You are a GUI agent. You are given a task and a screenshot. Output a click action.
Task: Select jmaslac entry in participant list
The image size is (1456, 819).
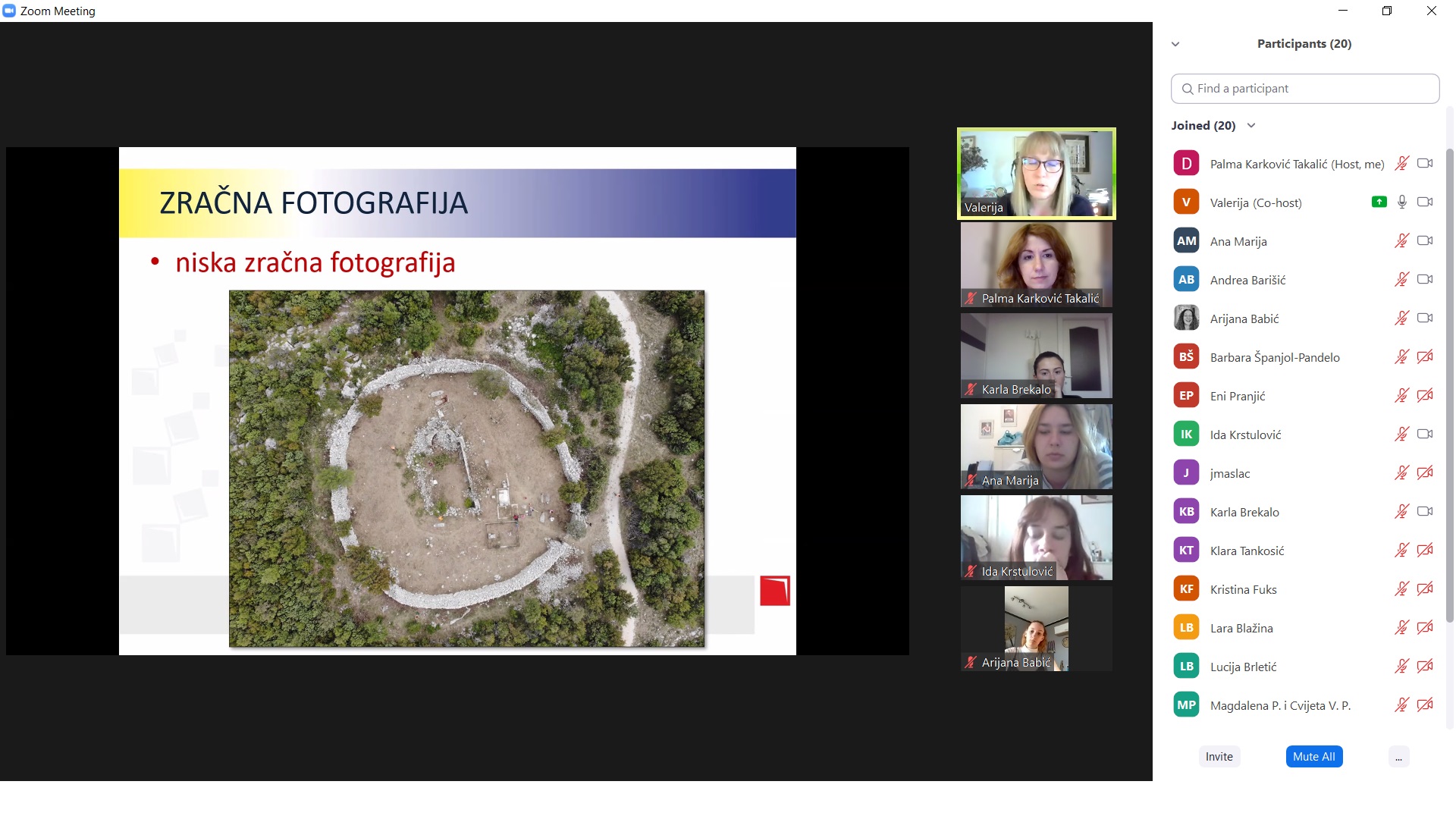1230,473
